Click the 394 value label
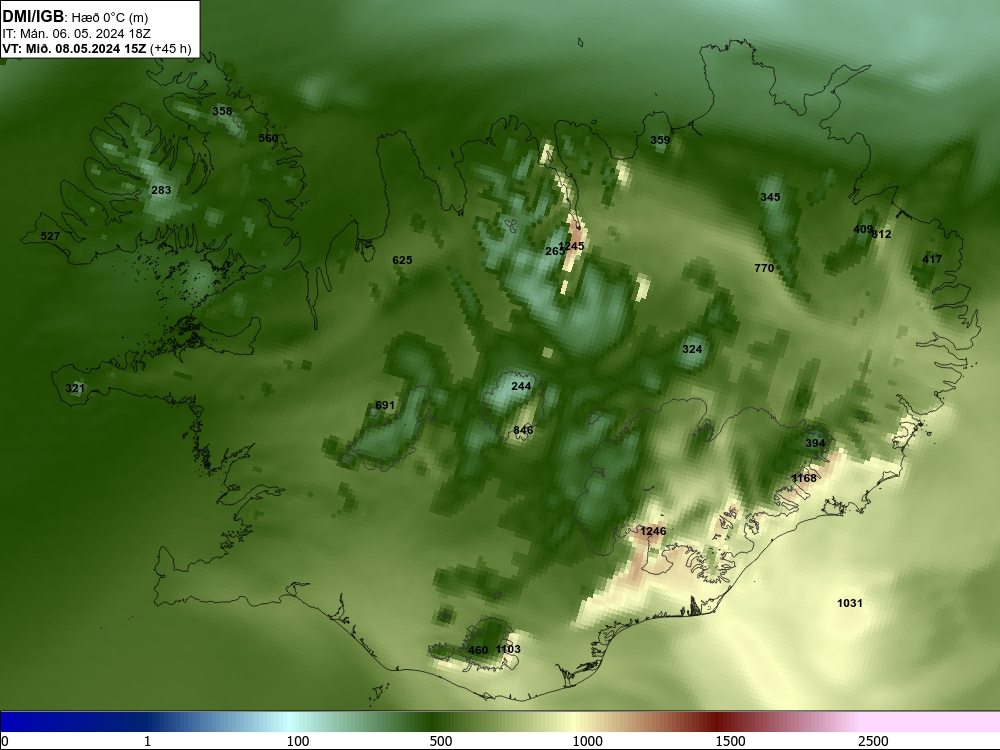This screenshot has width=1000, height=750. [815, 443]
